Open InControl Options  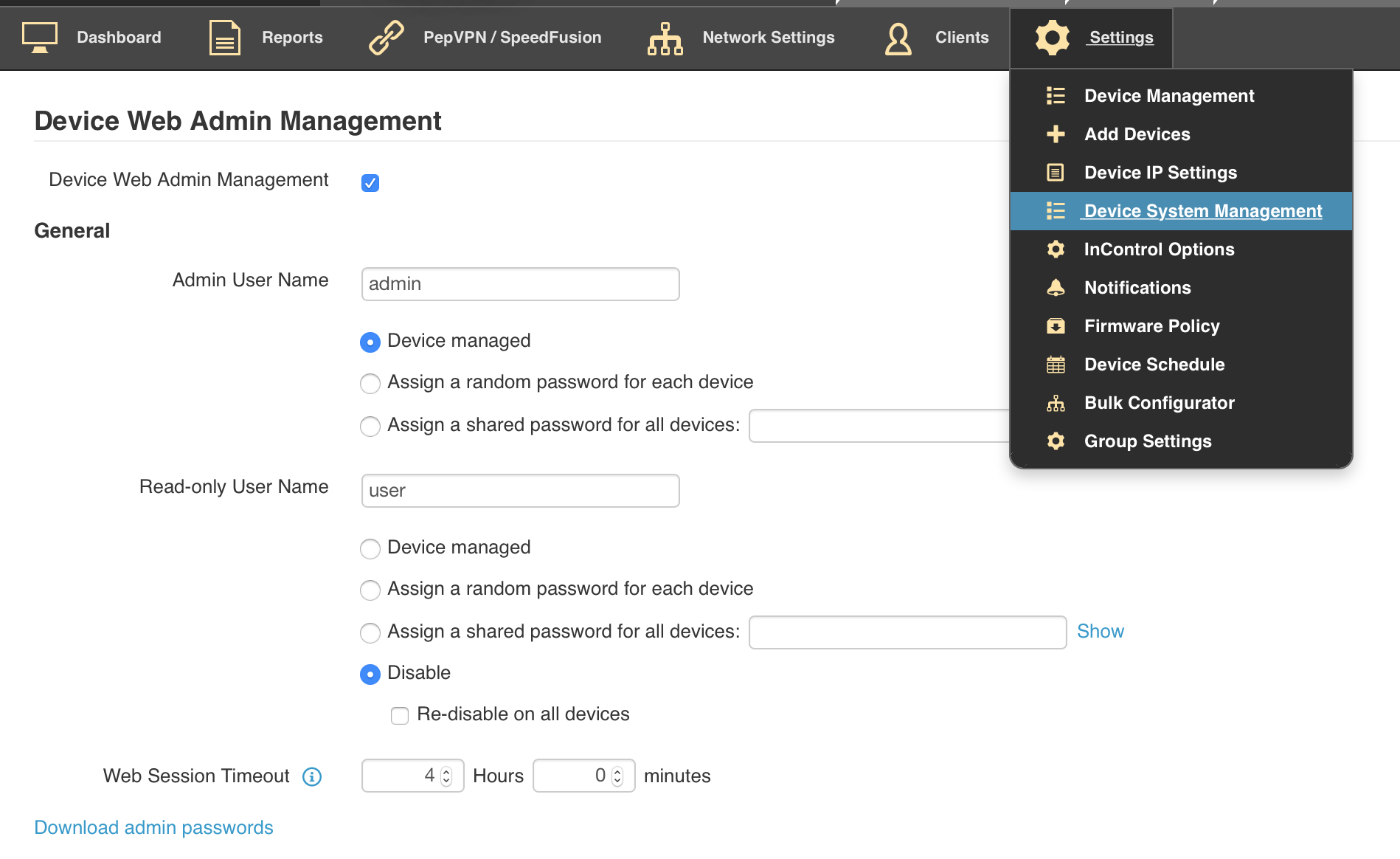(x=1159, y=249)
